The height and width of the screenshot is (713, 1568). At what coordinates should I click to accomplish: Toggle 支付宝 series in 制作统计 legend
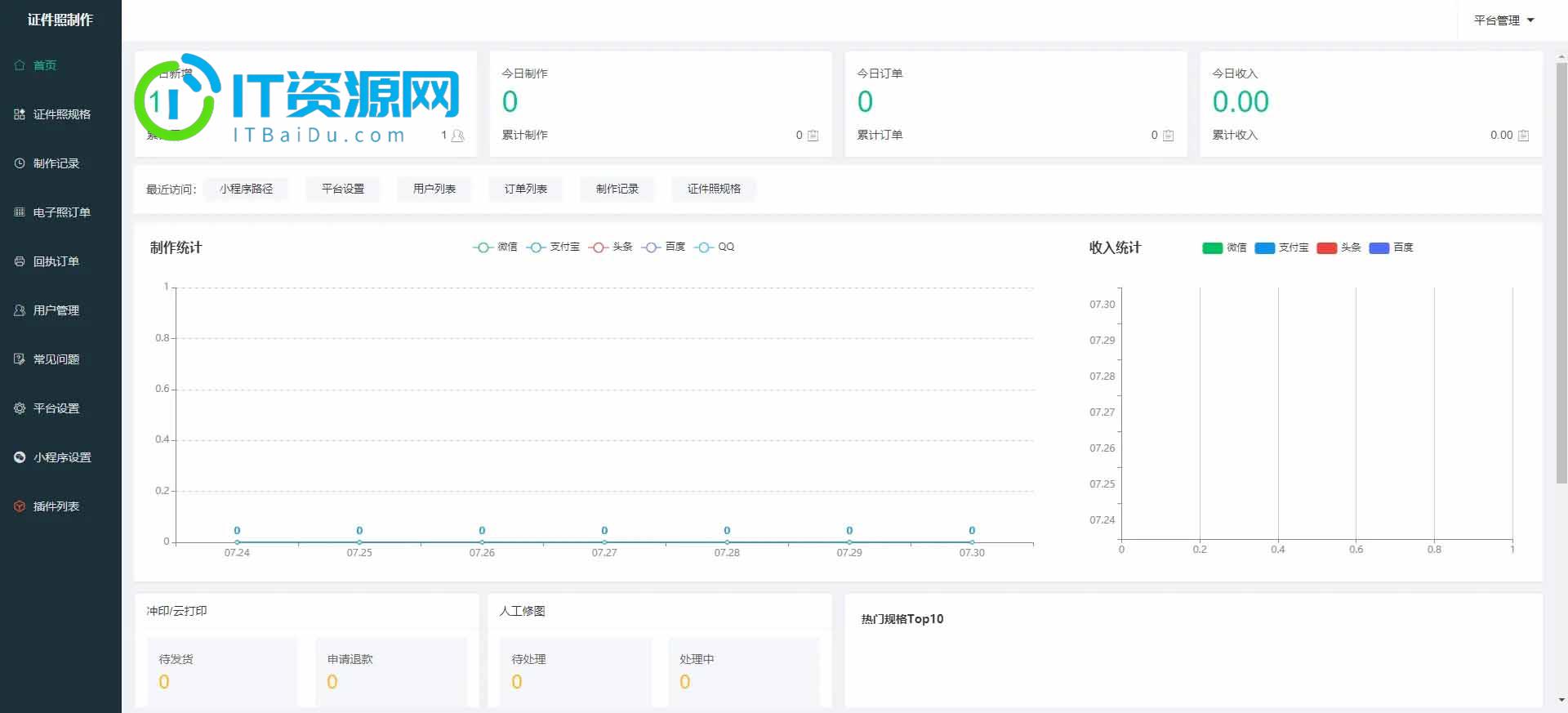(x=553, y=247)
